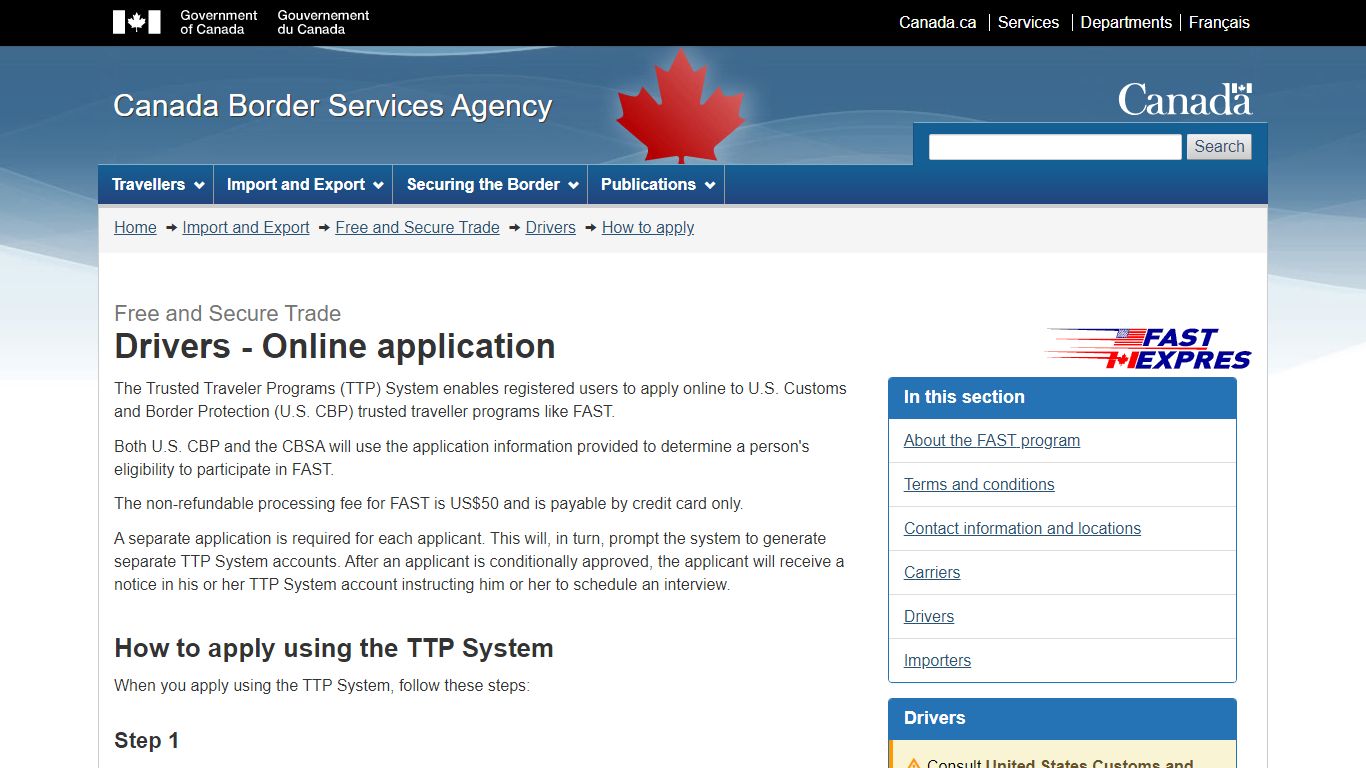
Task: Open How to apply breadcrumb link
Action: pos(648,228)
